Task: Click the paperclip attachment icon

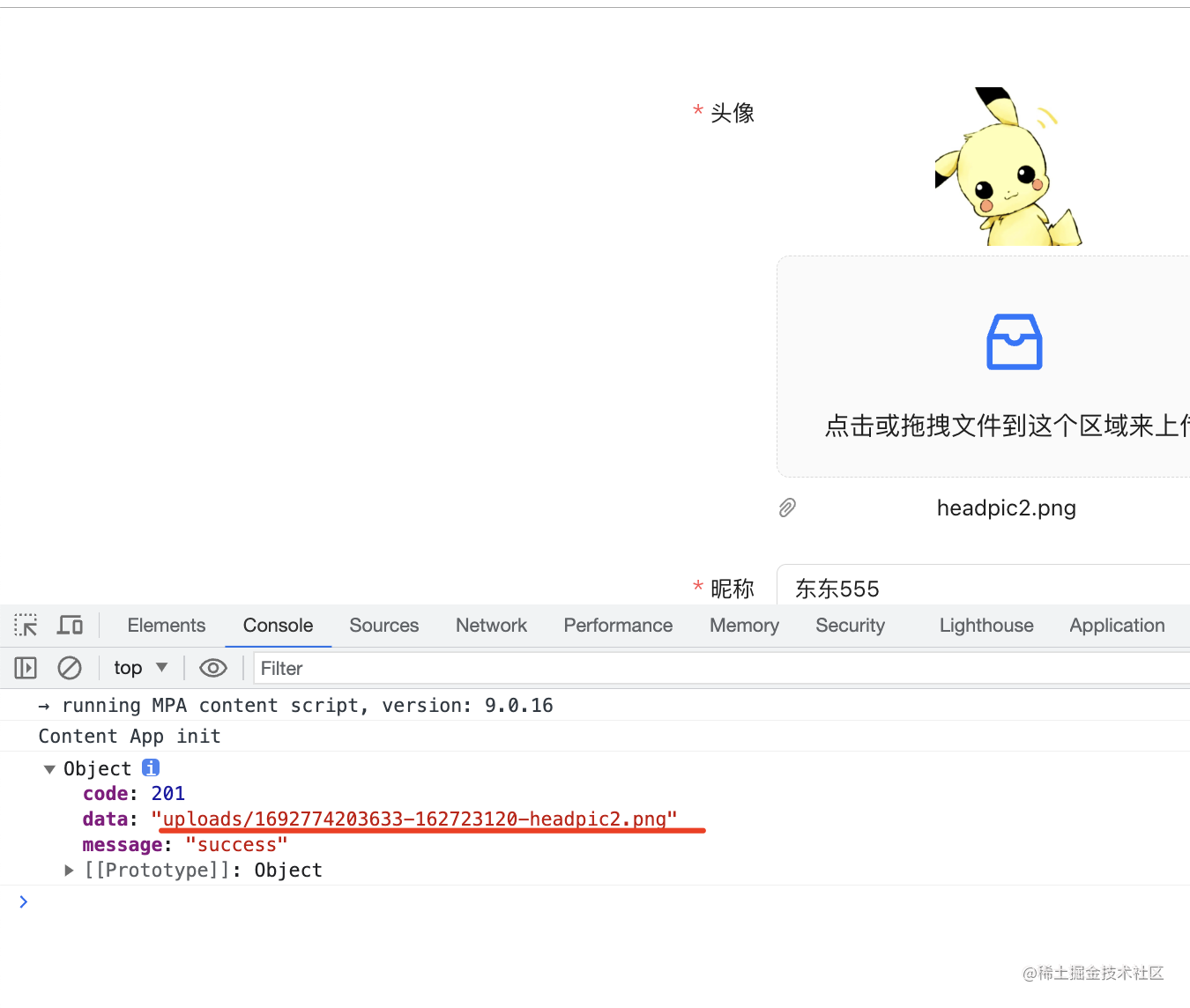Action: (787, 508)
